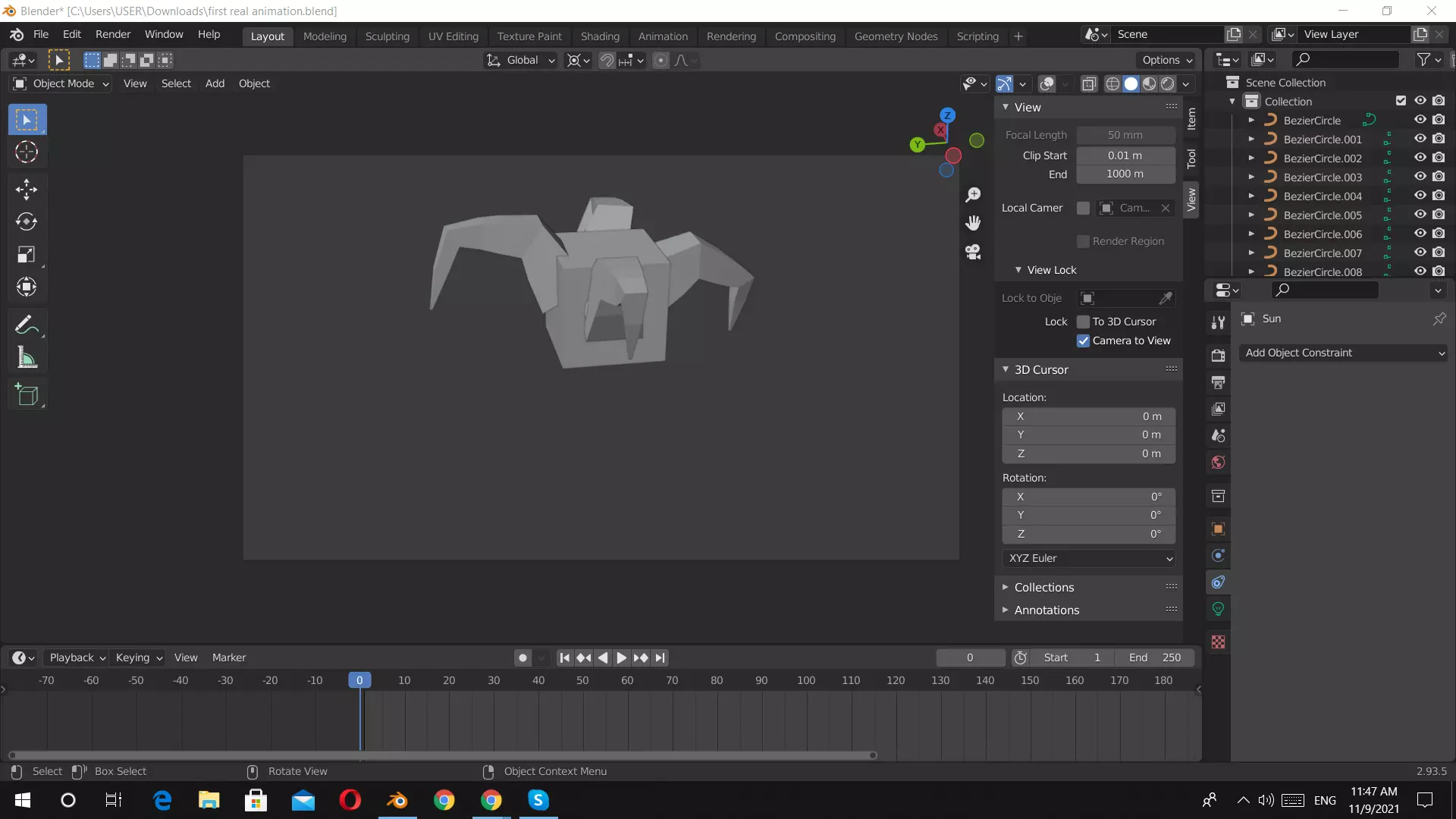Open the Object Mode dropdown

click(x=62, y=83)
